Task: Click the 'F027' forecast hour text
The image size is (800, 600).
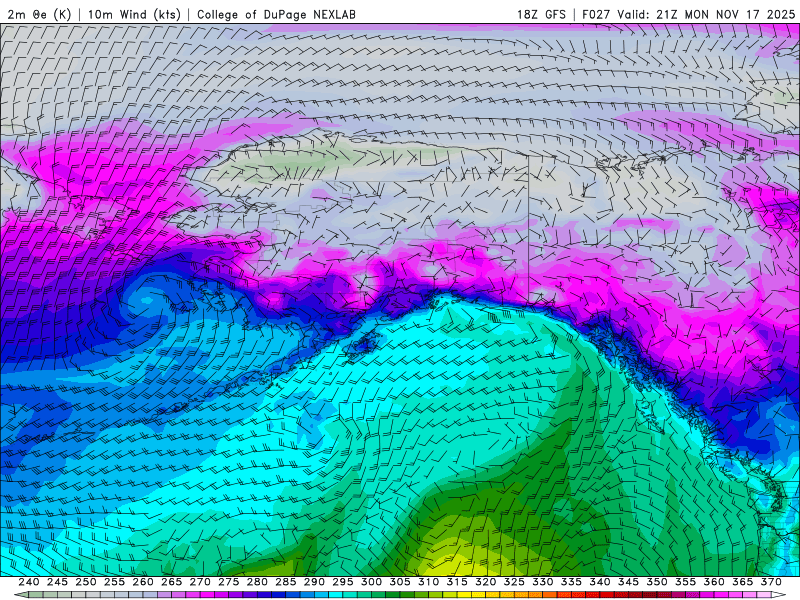Action: 596,14
